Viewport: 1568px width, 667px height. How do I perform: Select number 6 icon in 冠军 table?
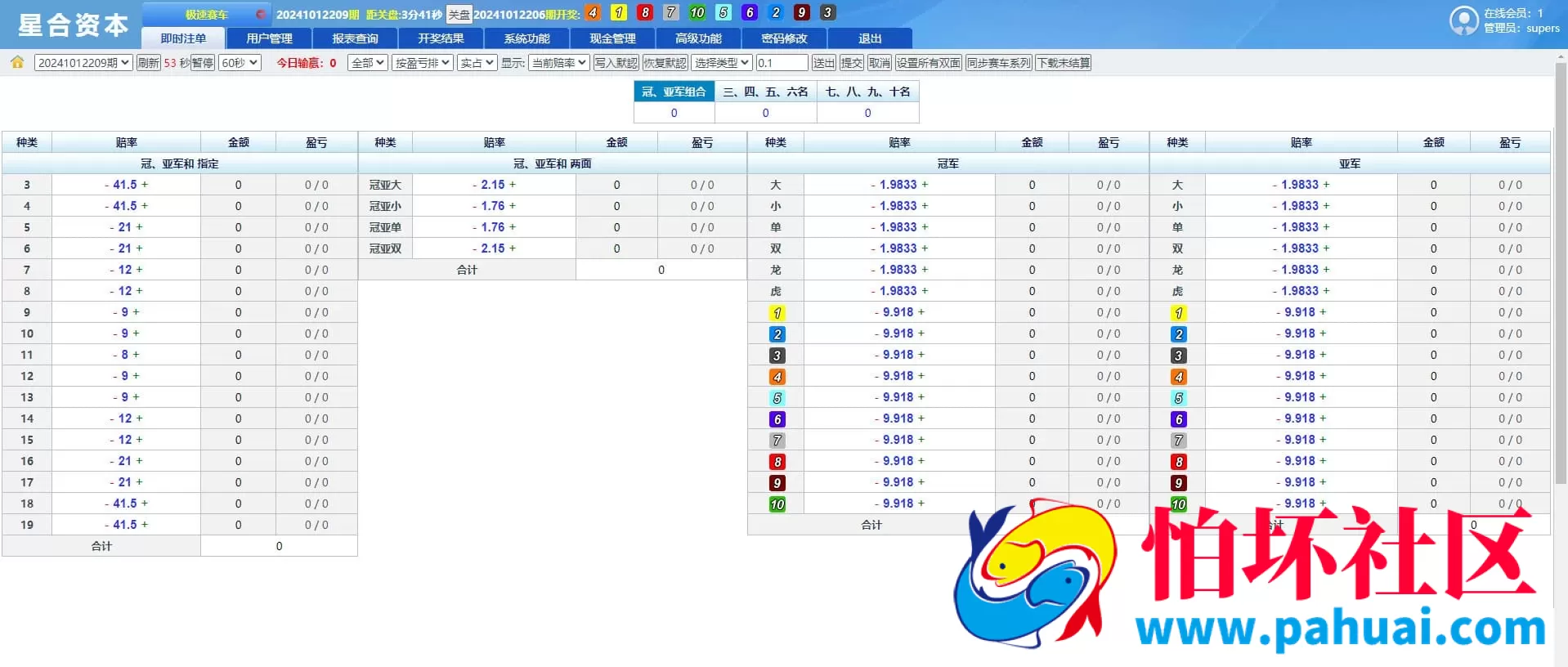[777, 419]
